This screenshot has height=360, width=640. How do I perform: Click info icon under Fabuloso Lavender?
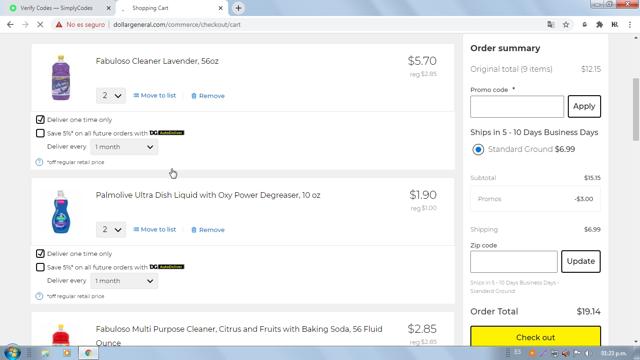(39, 162)
